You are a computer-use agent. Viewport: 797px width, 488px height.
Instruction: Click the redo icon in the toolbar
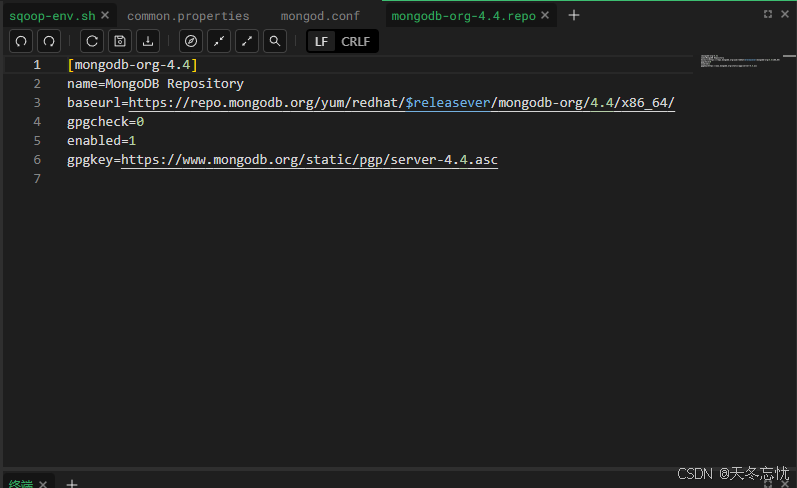(x=48, y=41)
